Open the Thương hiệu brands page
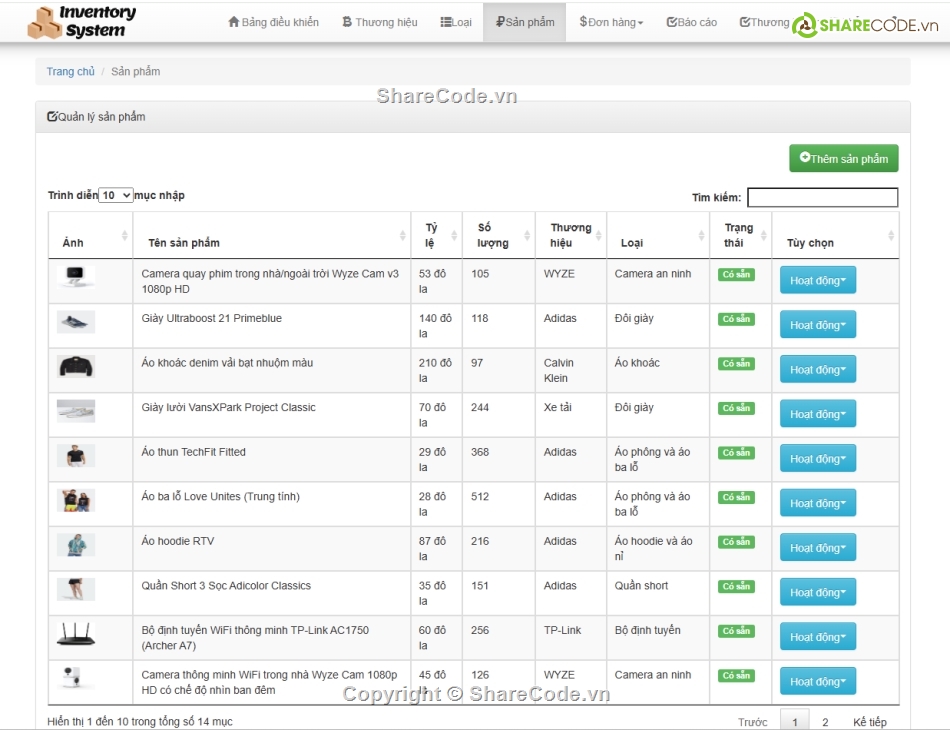The height and width of the screenshot is (730, 950). [x=380, y=22]
